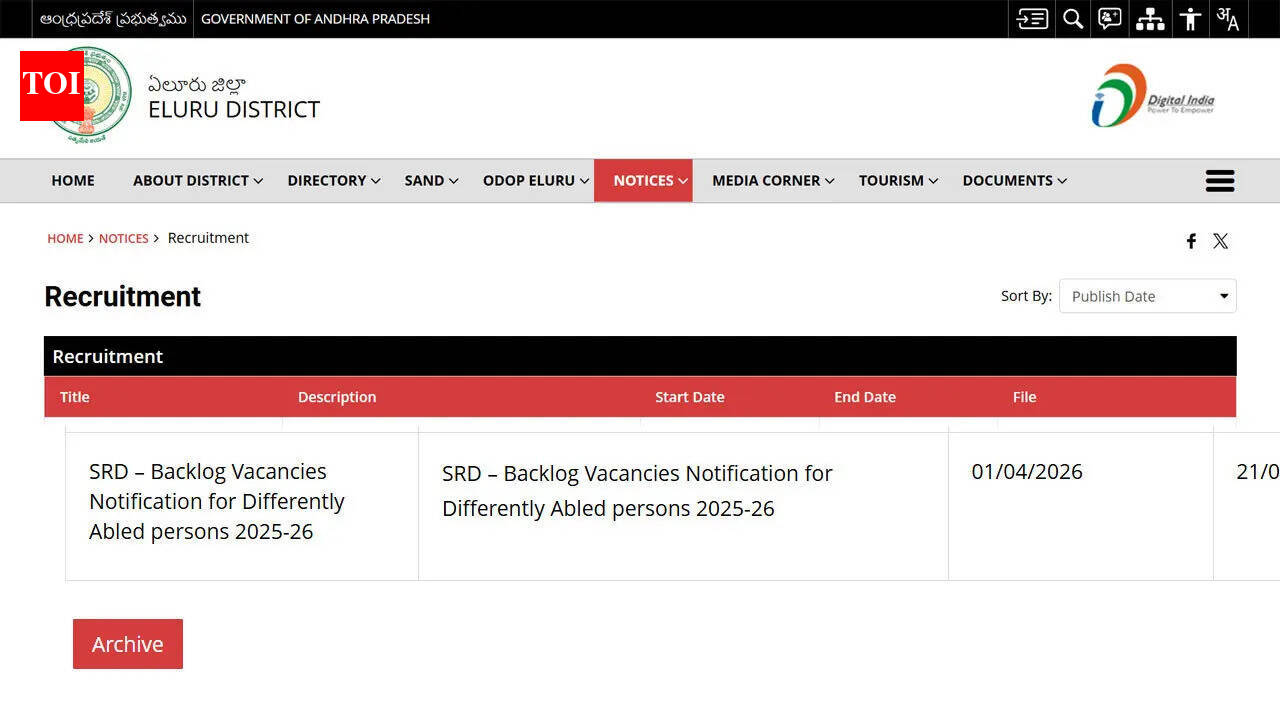This screenshot has width=1280, height=720.
Task: Open the social media links icon
Action: (1110, 19)
